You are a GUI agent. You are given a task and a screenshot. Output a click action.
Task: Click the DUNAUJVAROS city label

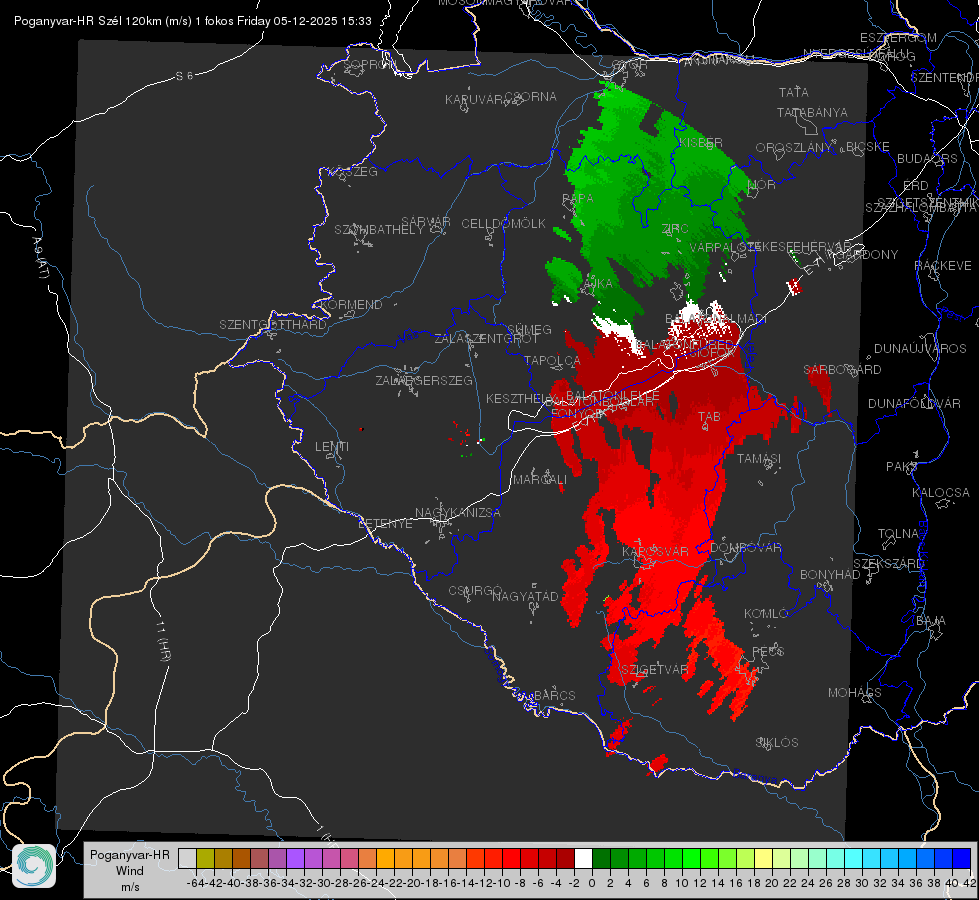[920, 349]
